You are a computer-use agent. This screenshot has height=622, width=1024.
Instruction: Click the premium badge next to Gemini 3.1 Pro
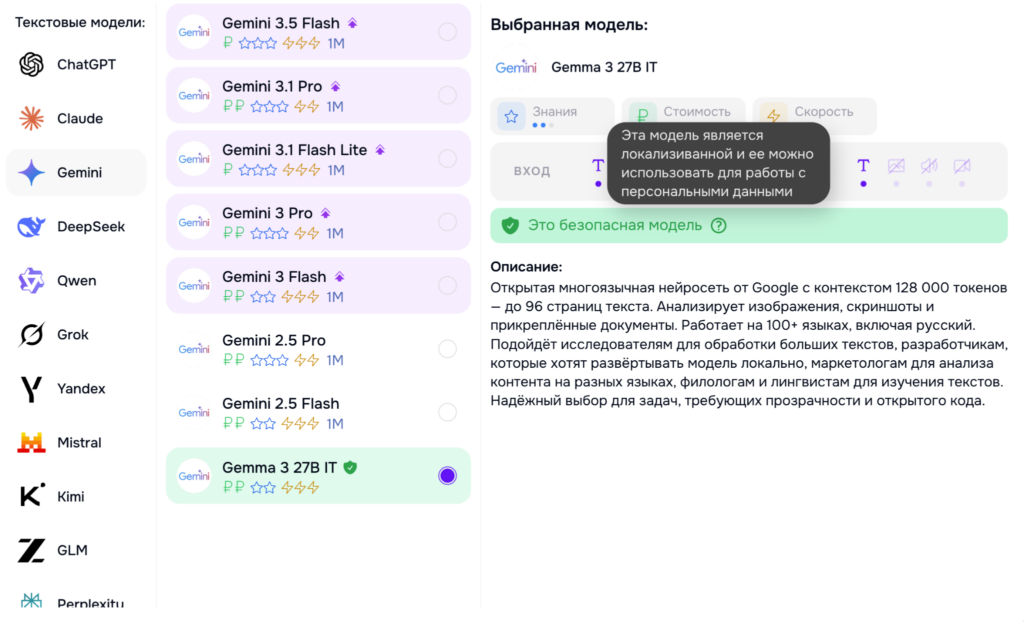(x=336, y=87)
